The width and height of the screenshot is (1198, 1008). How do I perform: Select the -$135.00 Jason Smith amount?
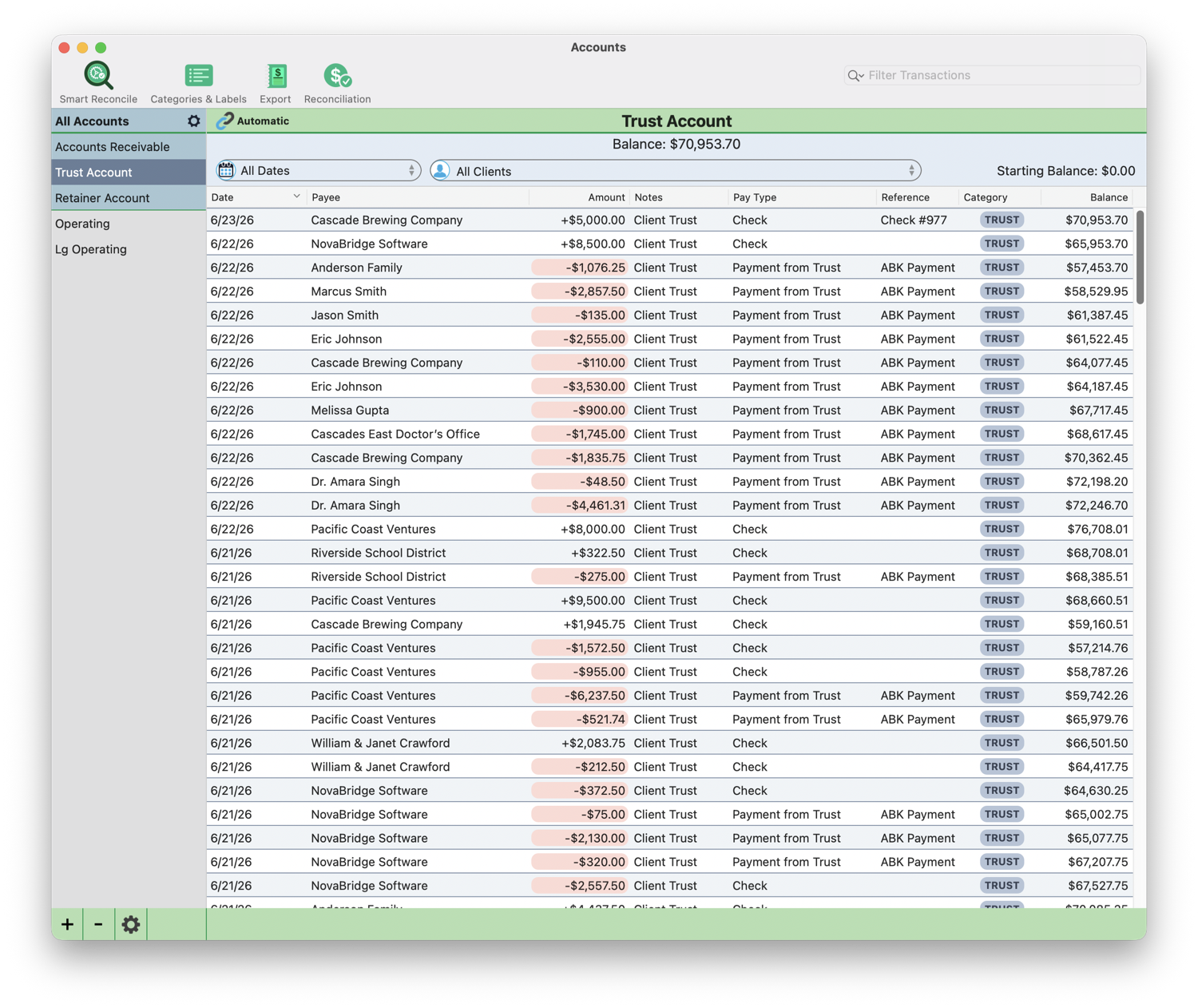580,315
